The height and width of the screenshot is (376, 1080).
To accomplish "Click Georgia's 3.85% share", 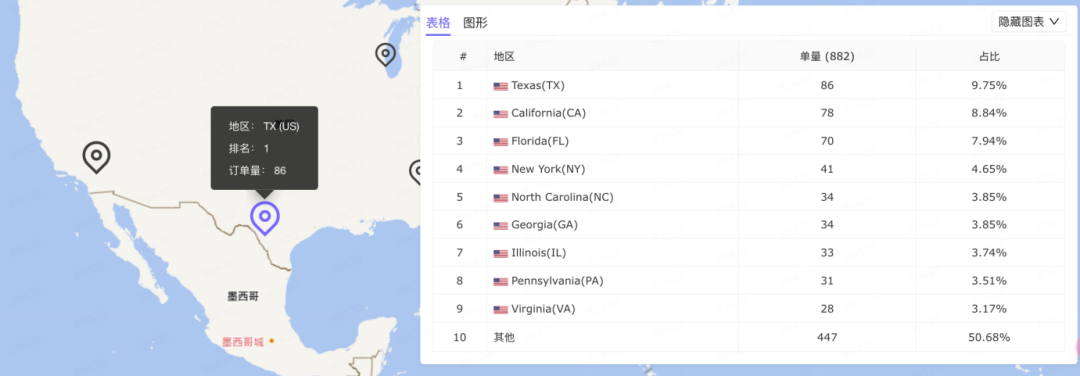I will click(989, 225).
